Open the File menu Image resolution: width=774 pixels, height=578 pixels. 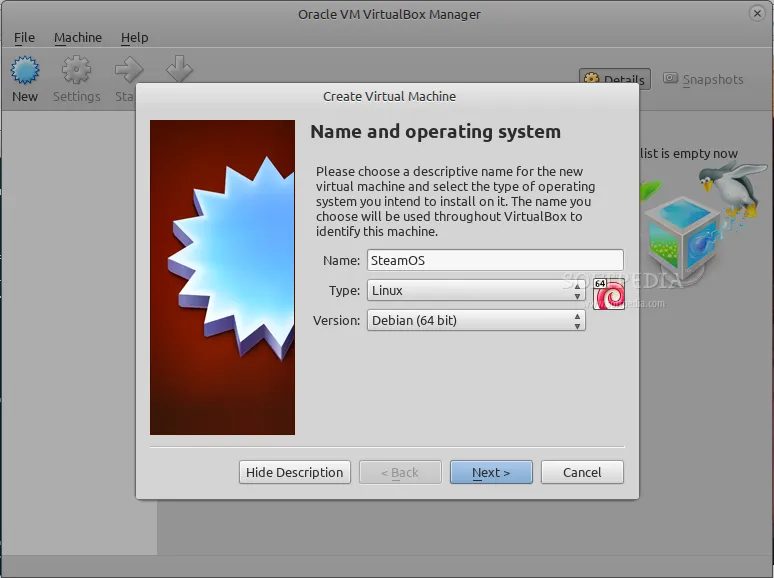point(25,37)
